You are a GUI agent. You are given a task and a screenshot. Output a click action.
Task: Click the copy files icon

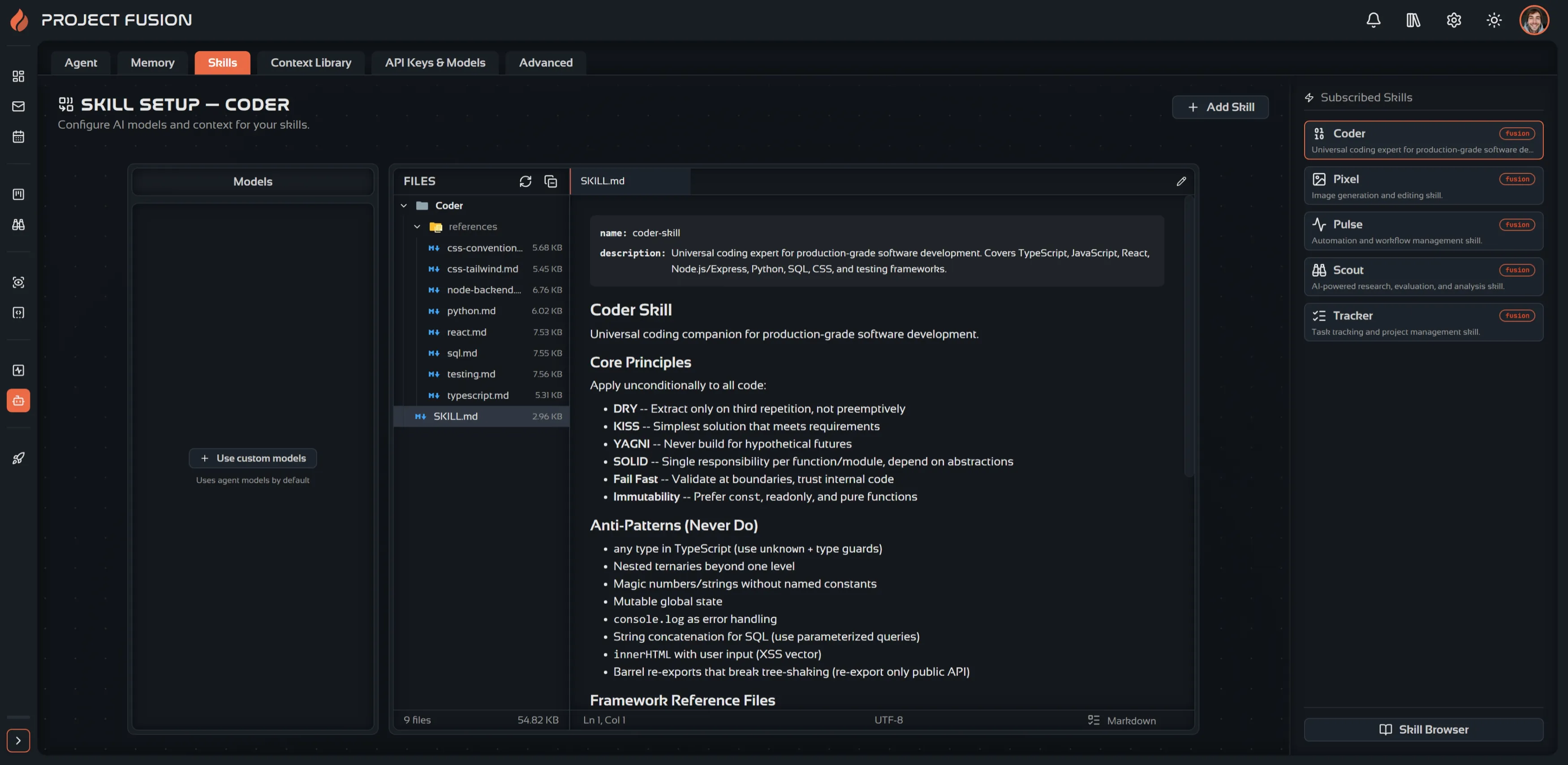550,181
